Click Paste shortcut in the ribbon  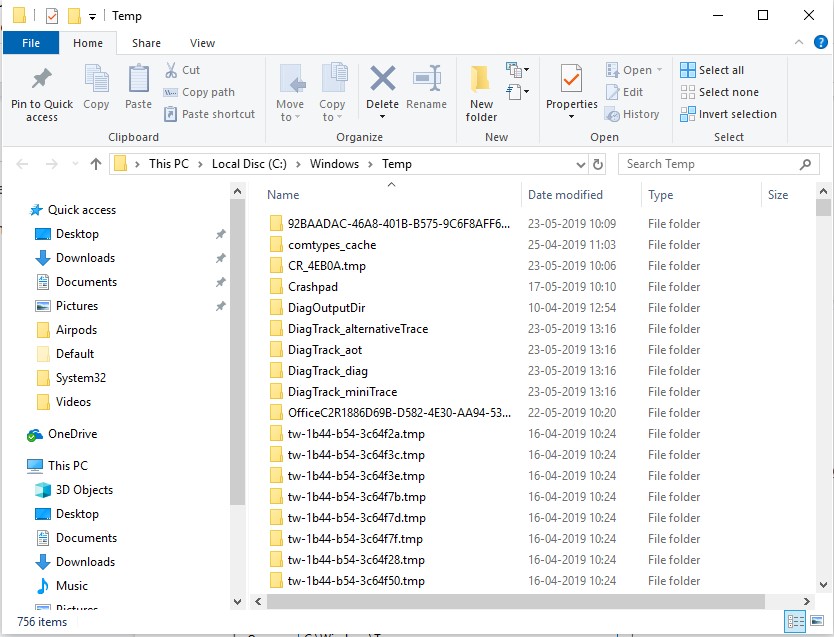point(209,114)
